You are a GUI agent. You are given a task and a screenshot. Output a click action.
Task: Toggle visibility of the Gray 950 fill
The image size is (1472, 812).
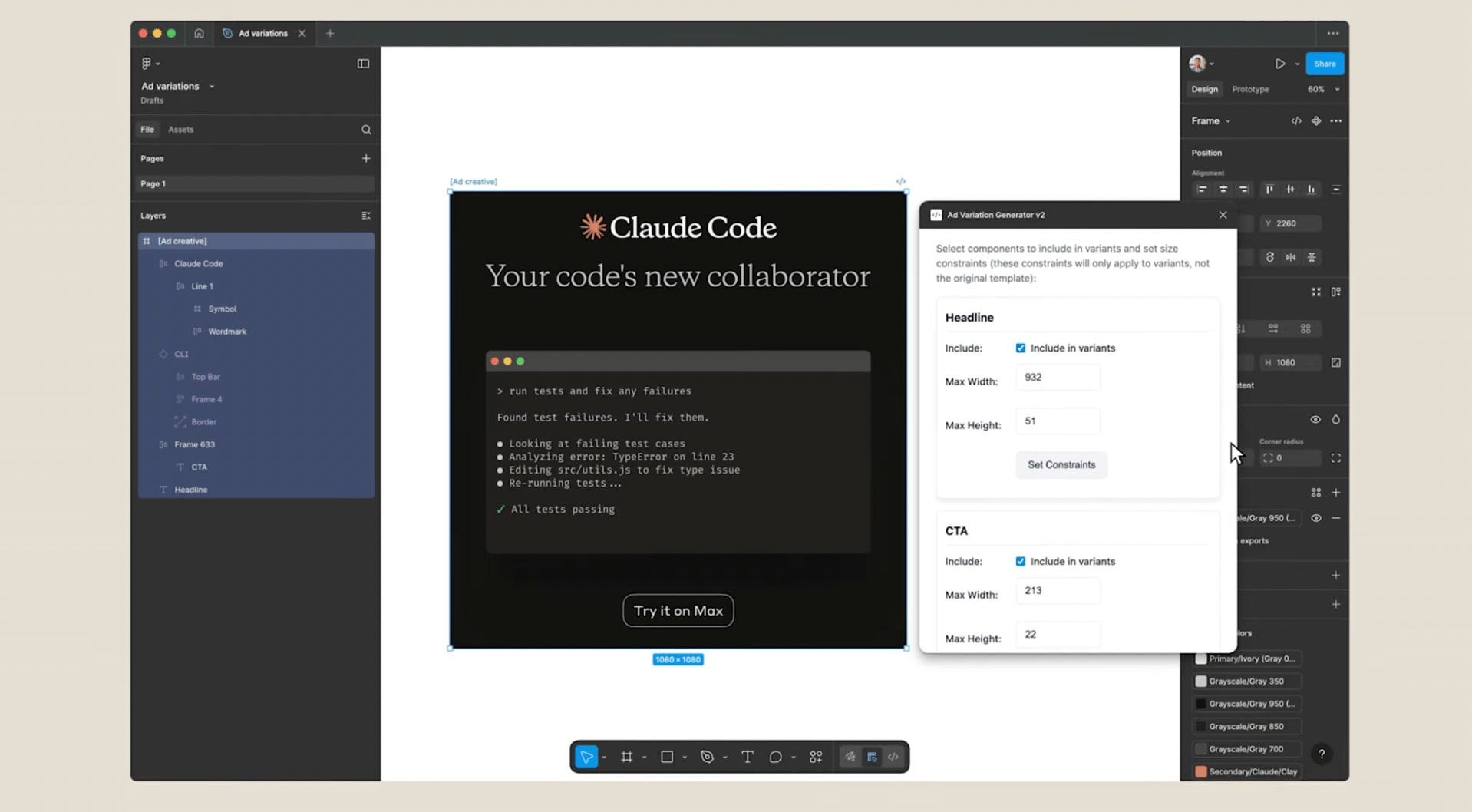point(1316,518)
